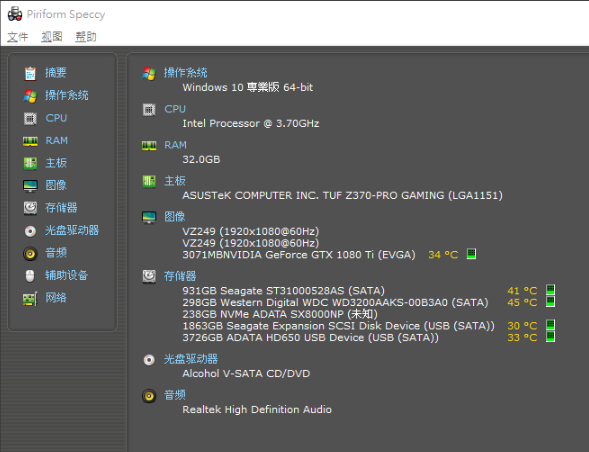Click the 主板 heading in summary pane
This screenshot has height=452, width=589.
tap(175, 181)
